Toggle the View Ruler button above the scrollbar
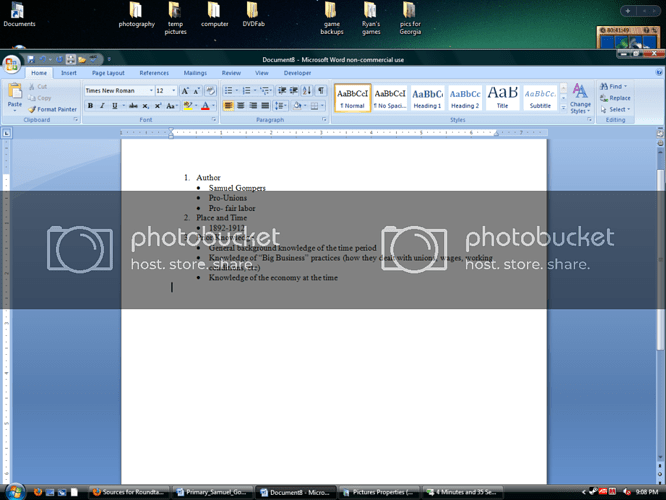Image resolution: width=666 pixels, height=500 pixels. point(660,134)
